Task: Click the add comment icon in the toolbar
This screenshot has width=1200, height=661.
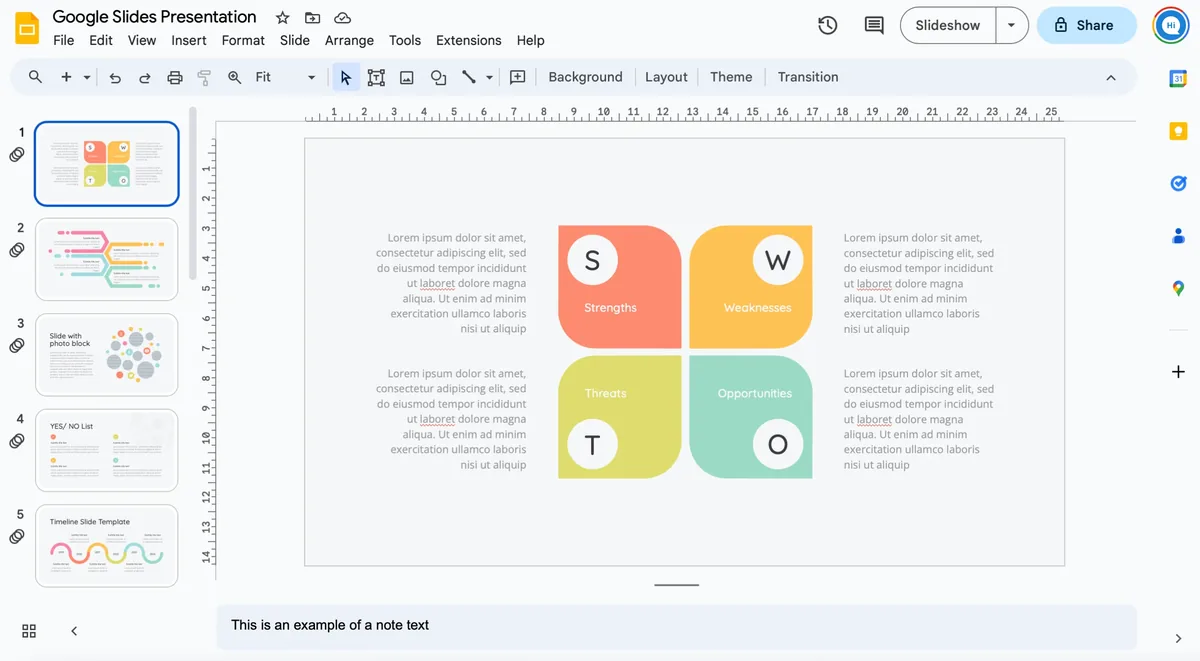Action: pos(518,77)
